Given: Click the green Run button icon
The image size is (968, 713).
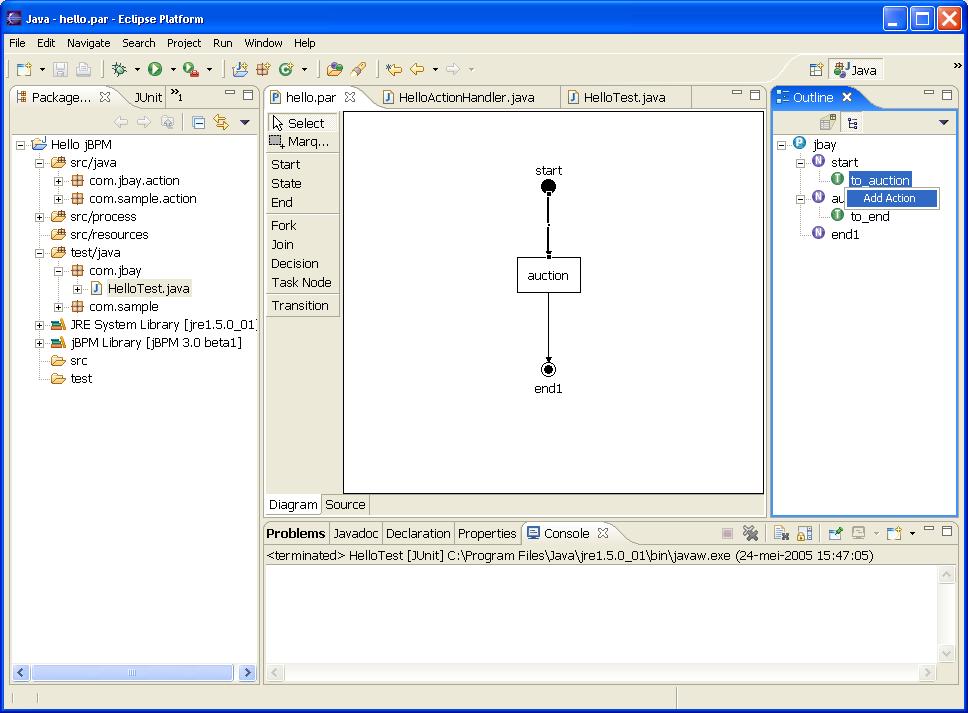Looking at the screenshot, I should pos(155,69).
